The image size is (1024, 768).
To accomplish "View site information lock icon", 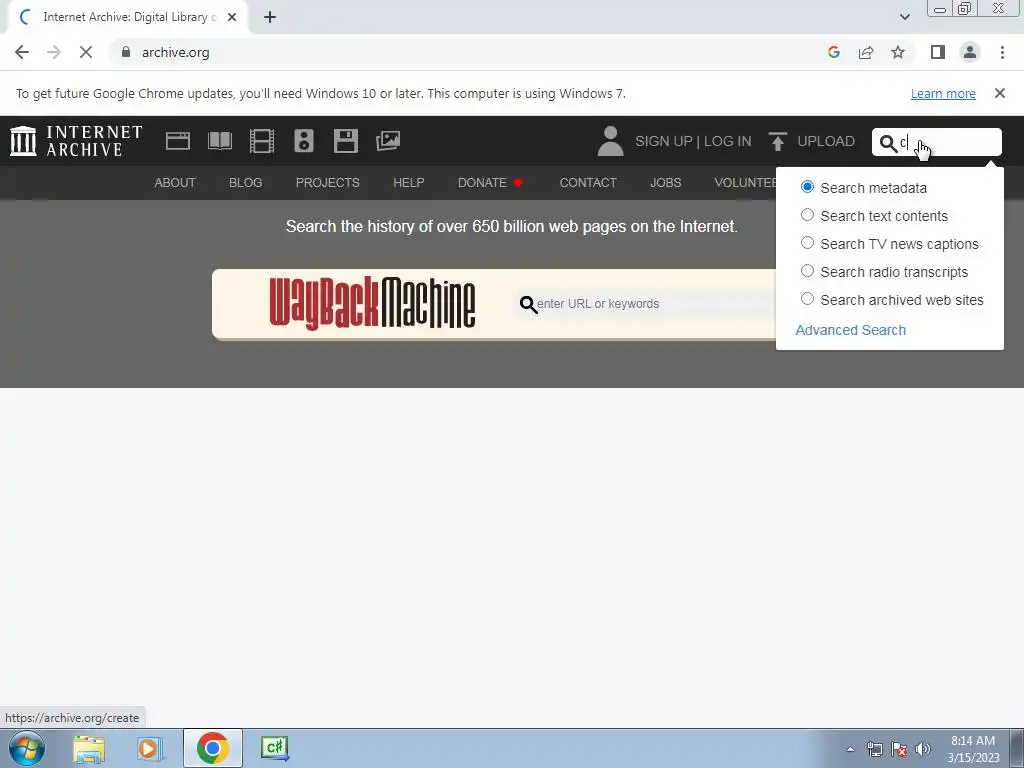I will tap(126, 52).
